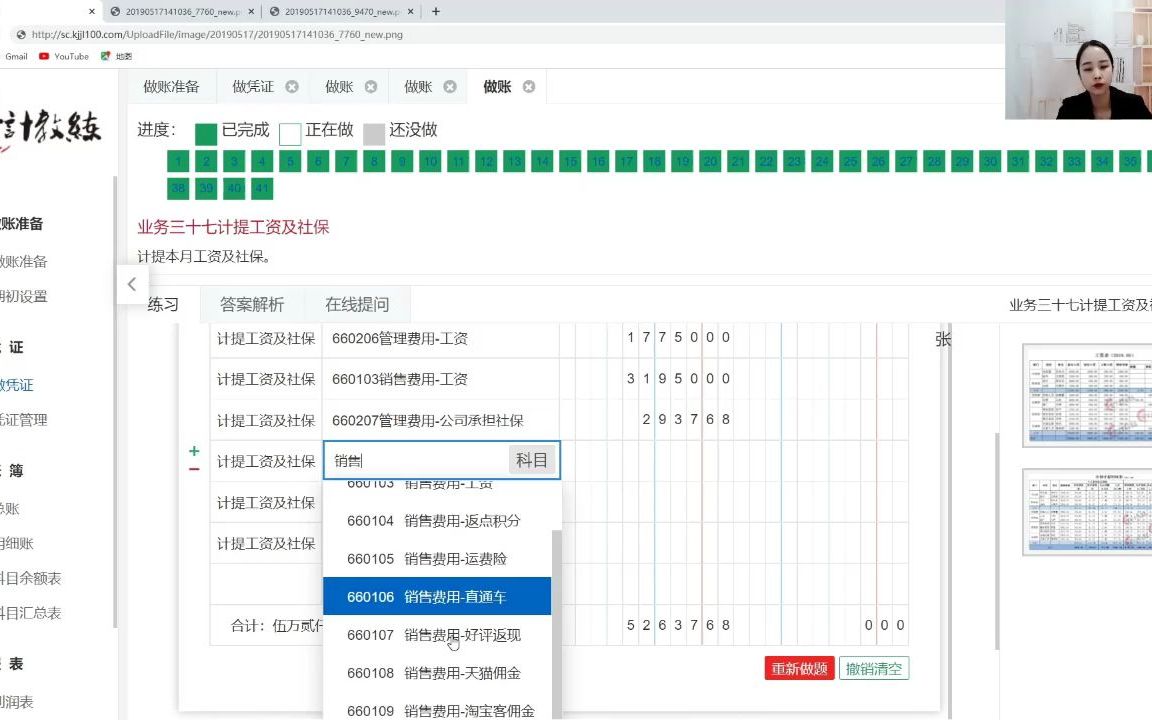Click the 科目 selector icon in the input field

coord(531,460)
